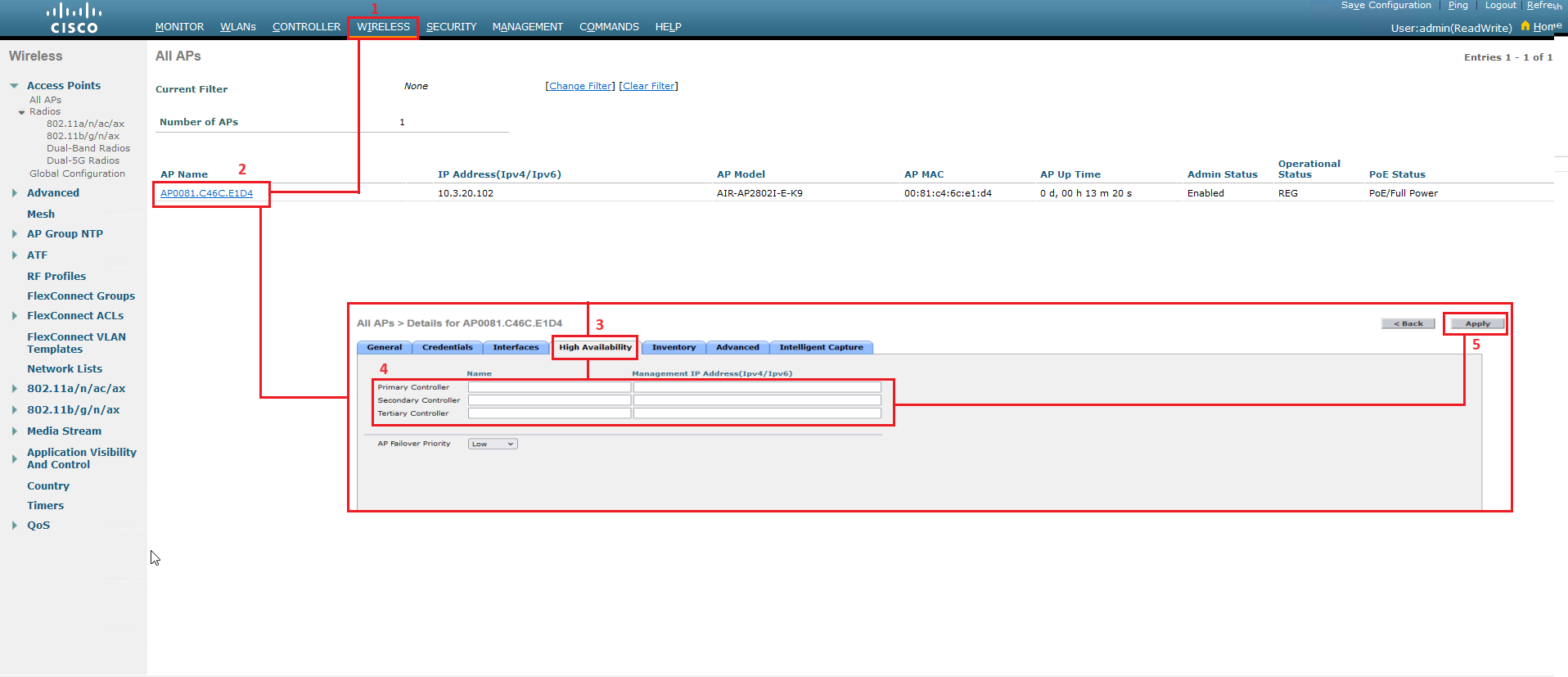Image resolution: width=1568 pixels, height=677 pixels.
Task: Focus the Tertiary Controller Name field
Action: pyautogui.click(x=549, y=413)
